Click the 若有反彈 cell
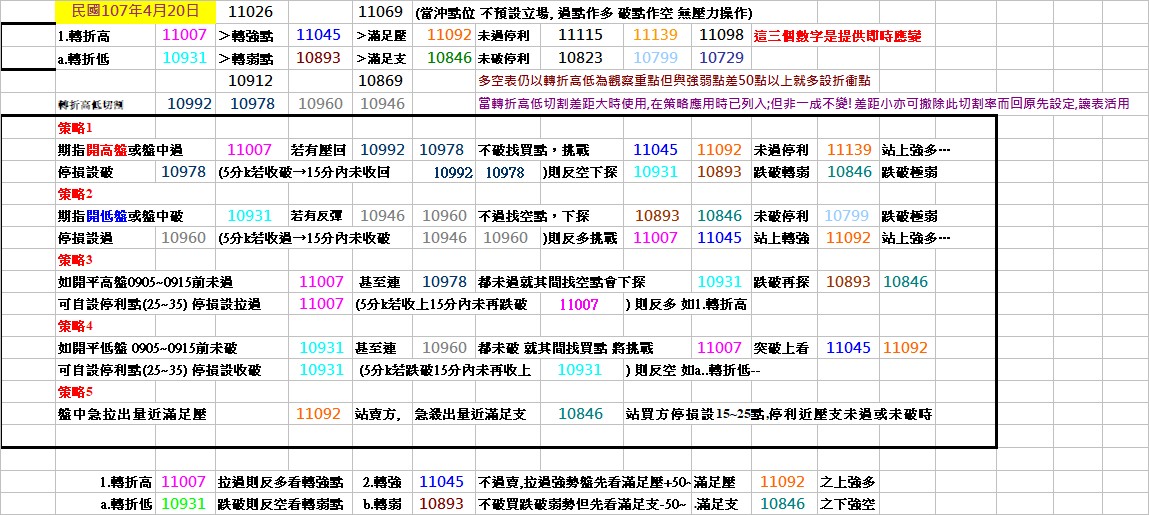This screenshot has width=1149, height=515. [318, 217]
